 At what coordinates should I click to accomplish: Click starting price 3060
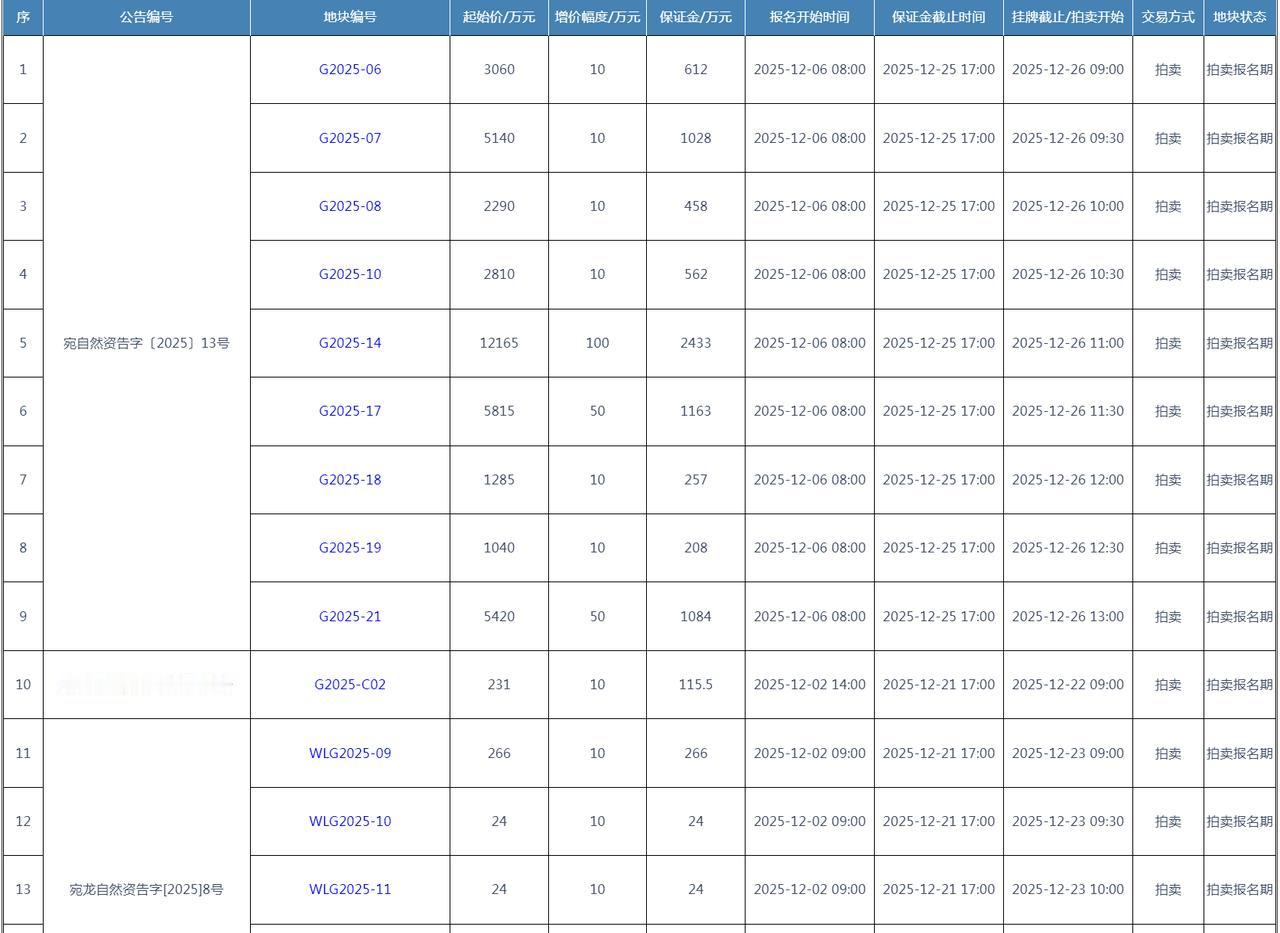(499, 69)
